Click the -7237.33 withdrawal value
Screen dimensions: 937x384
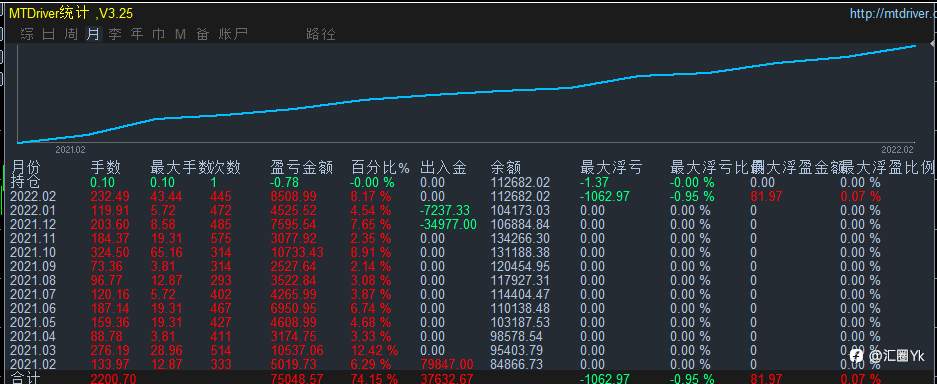(x=445, y=210)
